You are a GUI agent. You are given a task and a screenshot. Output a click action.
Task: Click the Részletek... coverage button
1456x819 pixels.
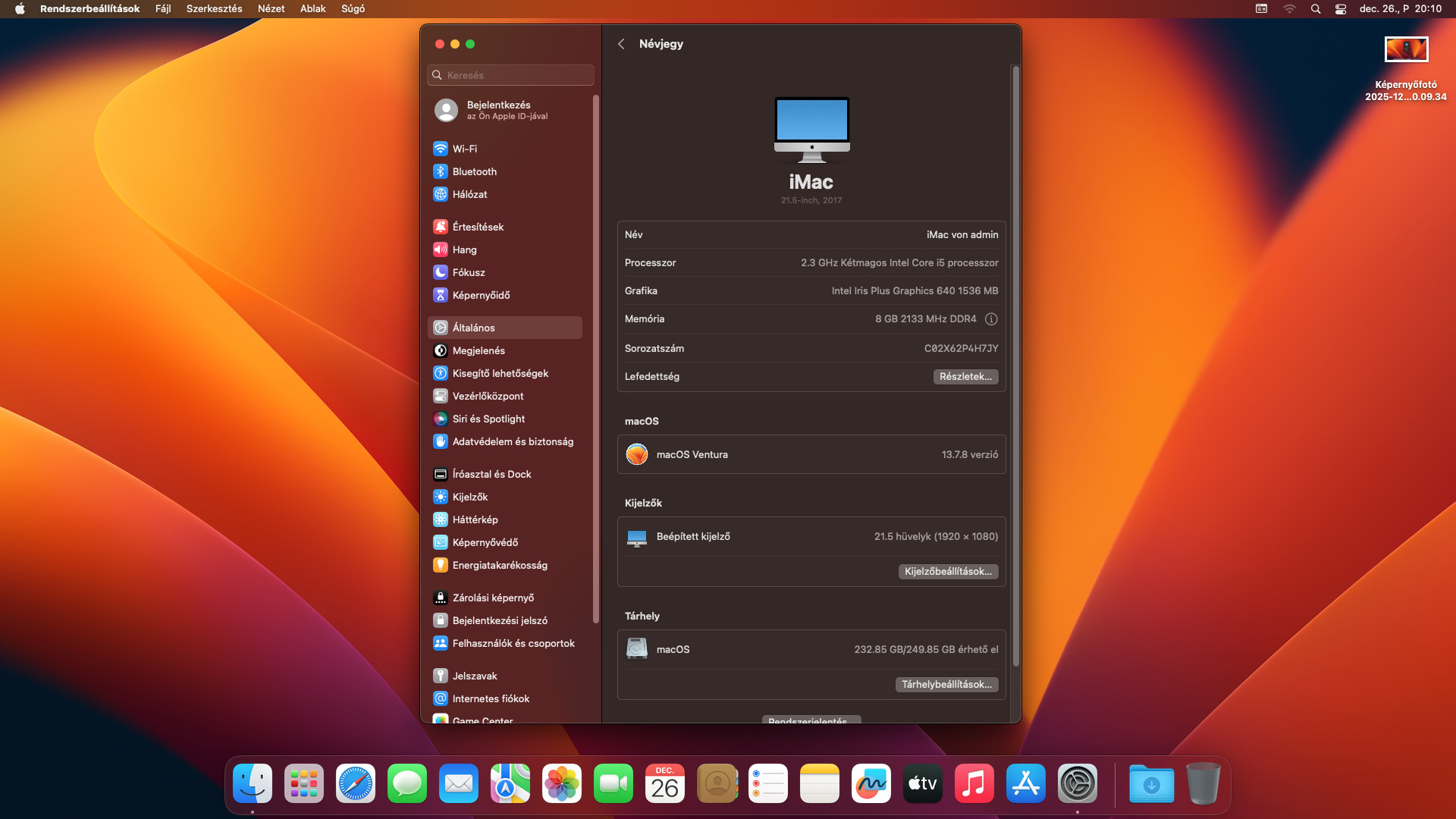coord(965,377)
